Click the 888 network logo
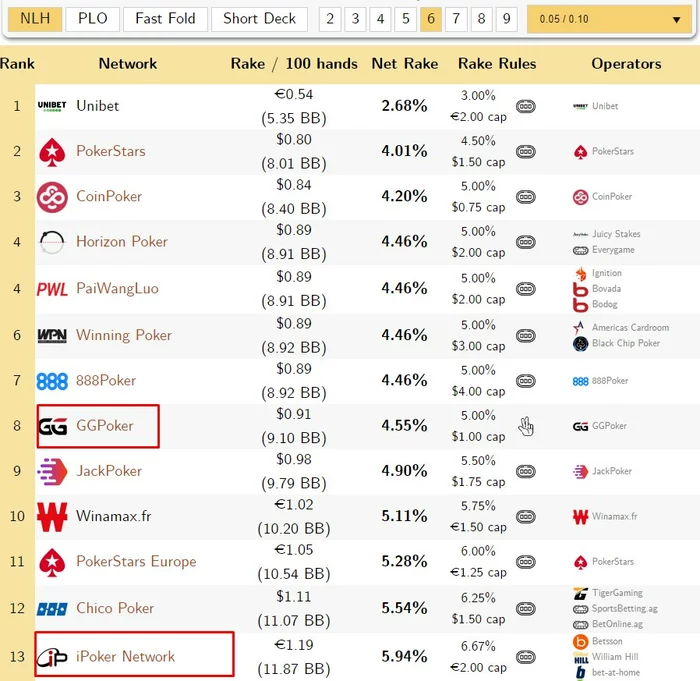The height and width of the screenshot is (681, 700). pos(52,381)
